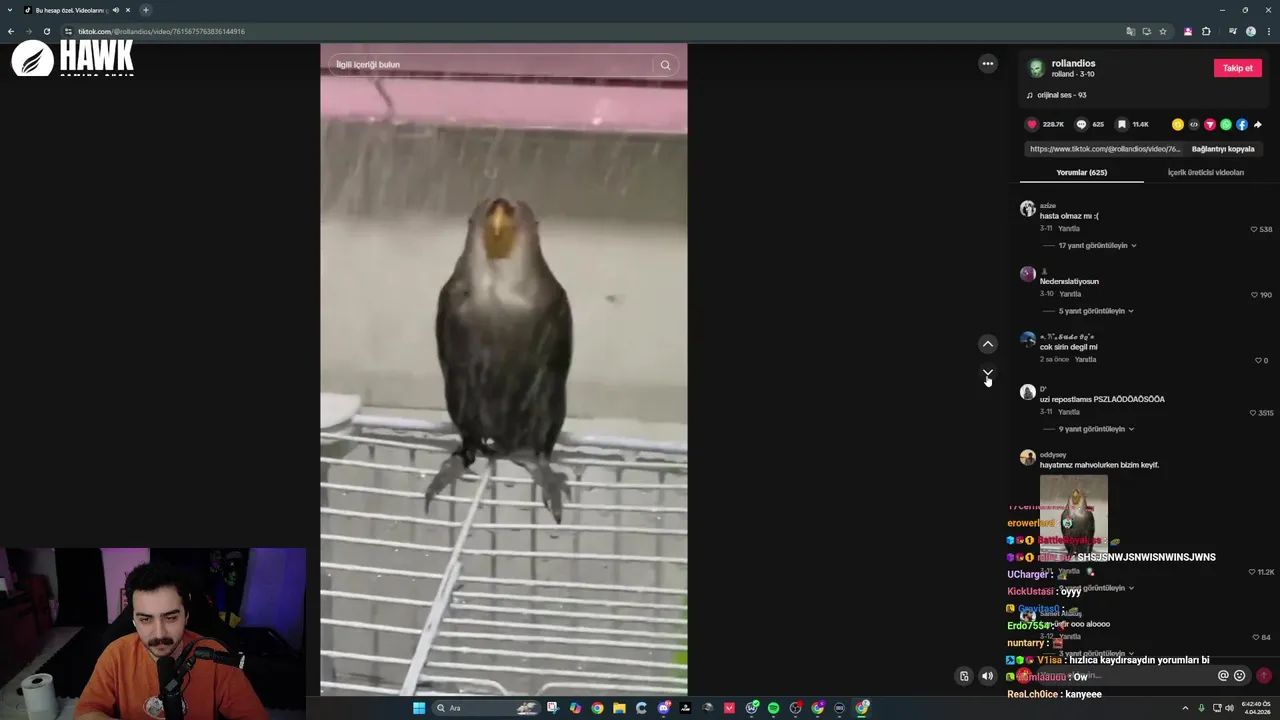Go to next video with down chevron
1280x720 pixels.
(988, 375)
